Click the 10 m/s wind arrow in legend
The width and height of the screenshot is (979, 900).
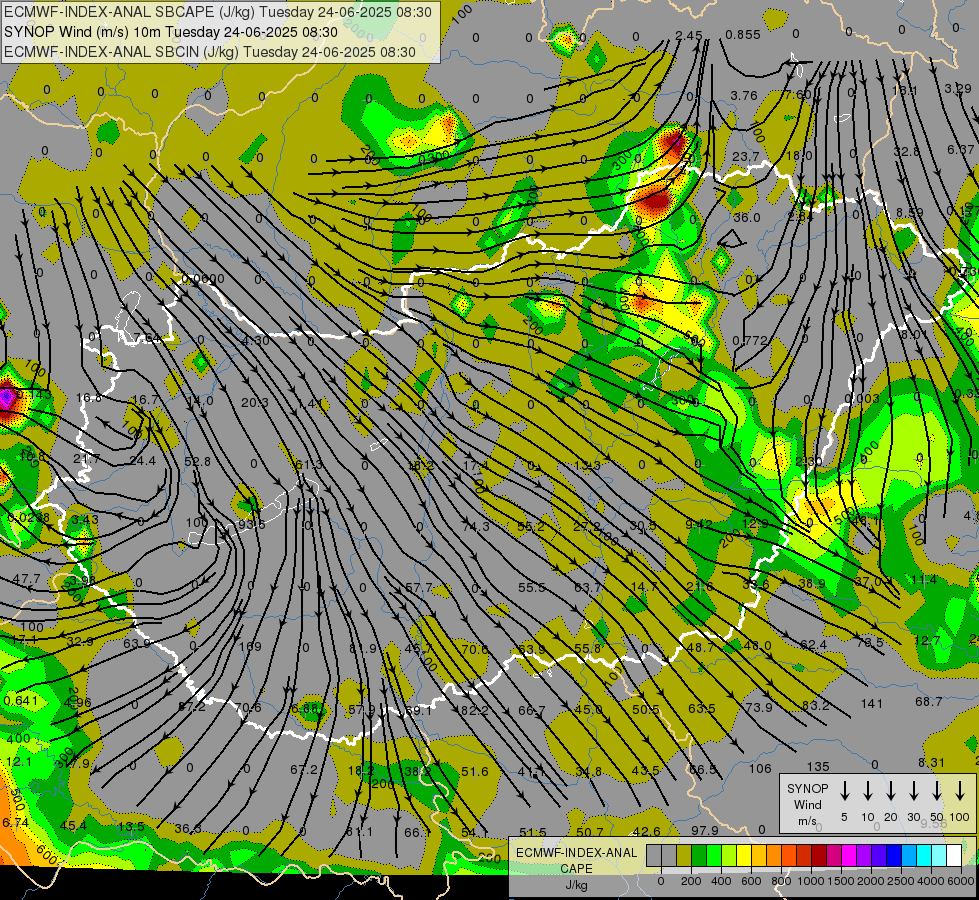point(868,791)
